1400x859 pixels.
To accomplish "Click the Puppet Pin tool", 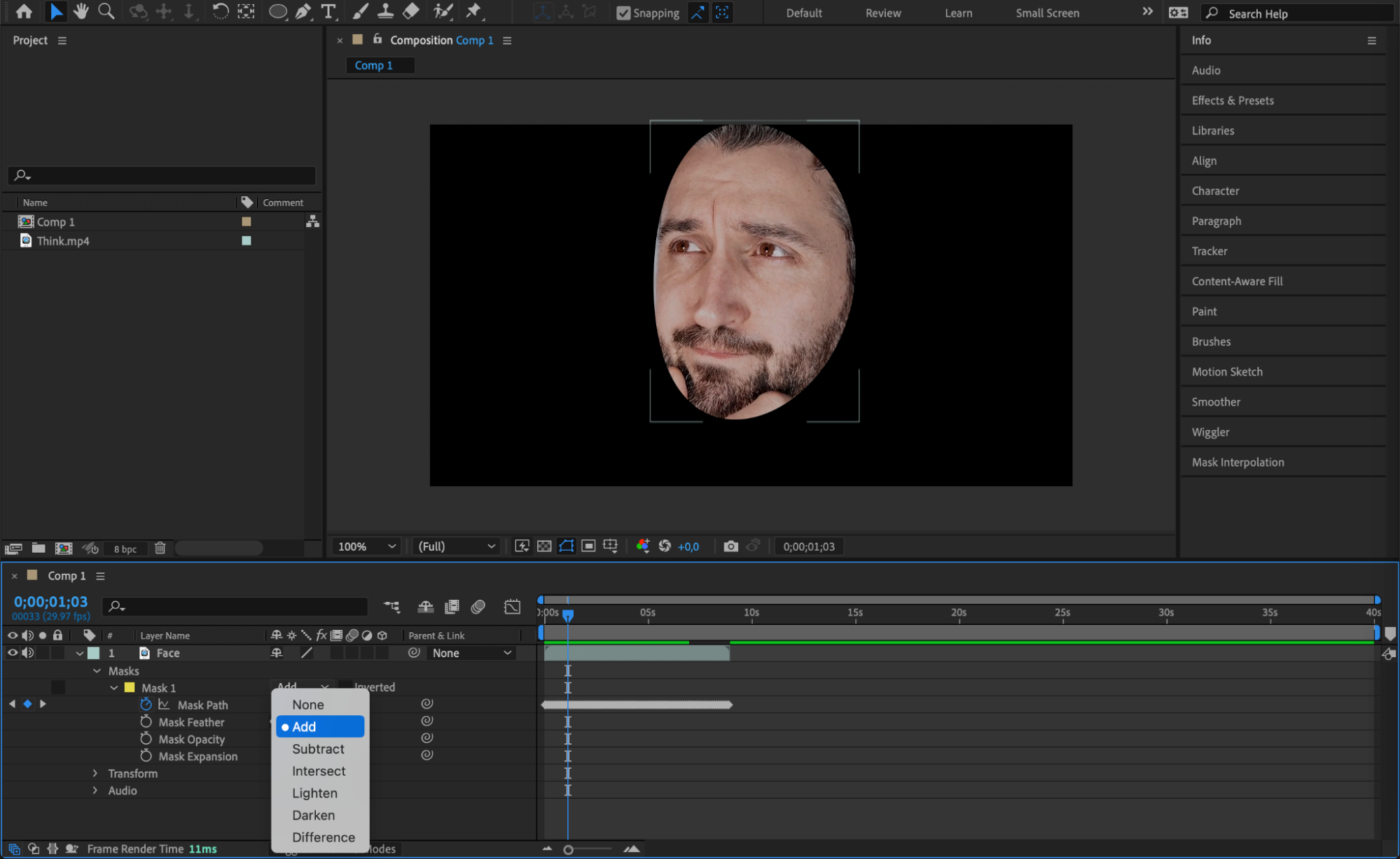I will pos(474,11).
